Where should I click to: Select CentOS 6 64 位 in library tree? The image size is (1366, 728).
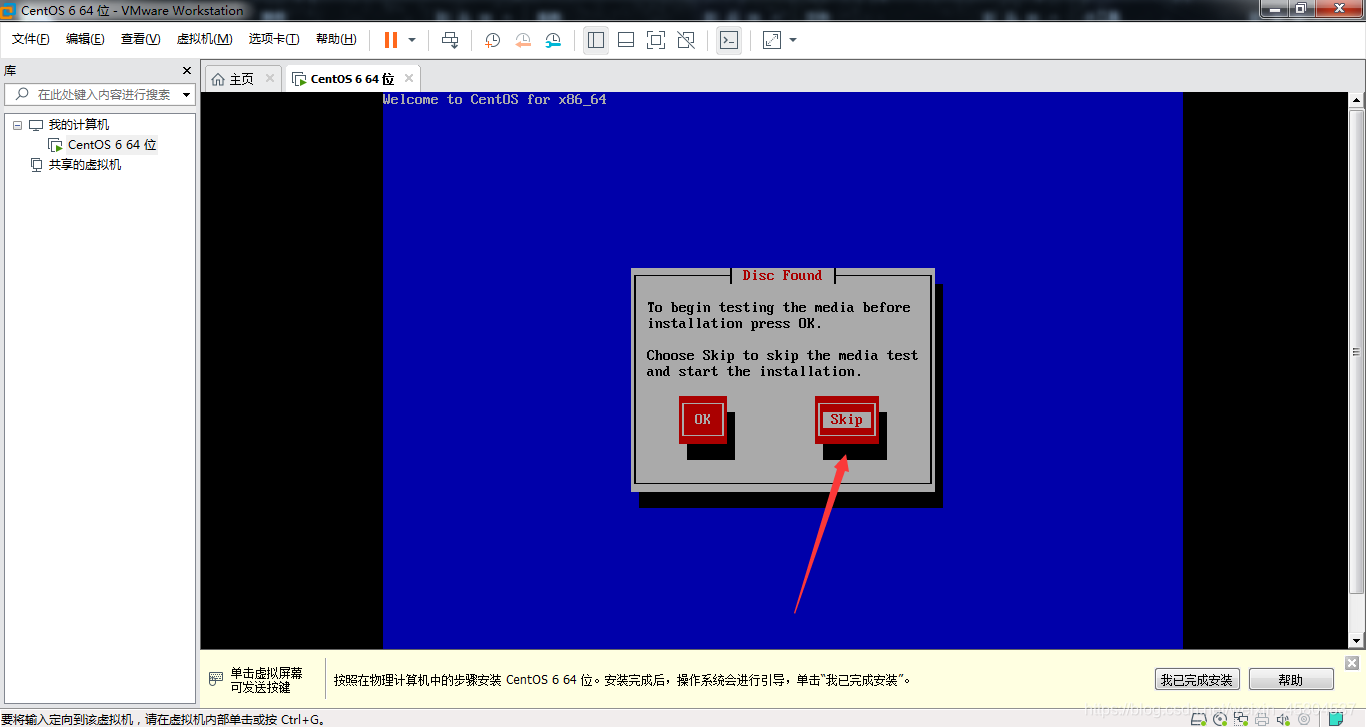point(112,145)
